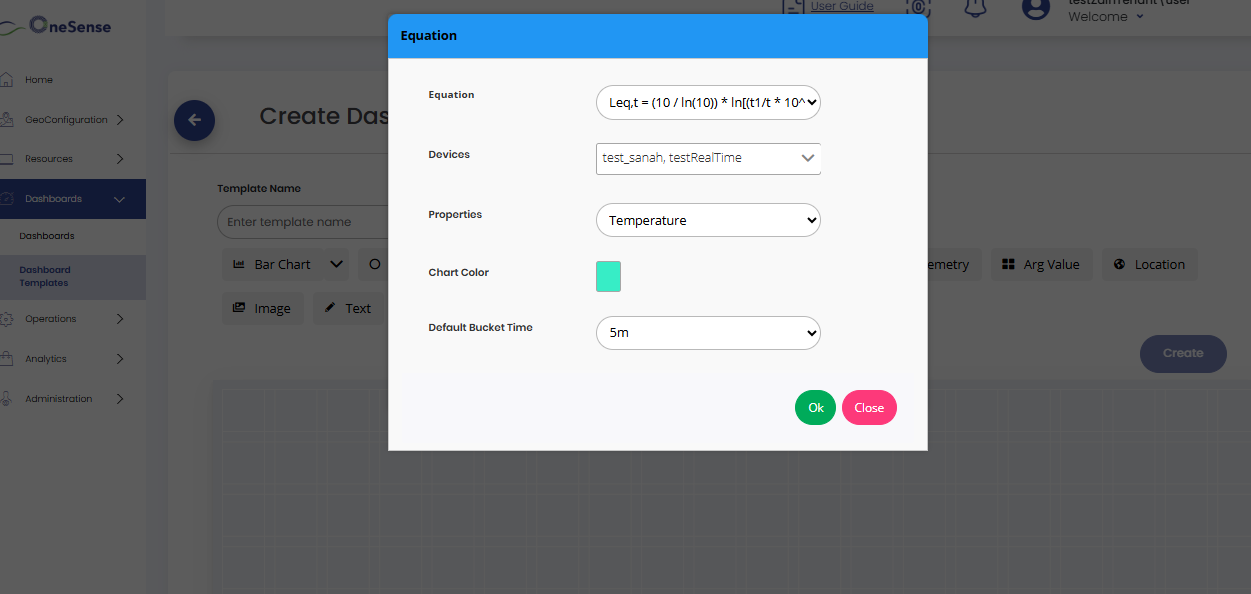Open the Equation dropdown

click(x=708, y=102)
